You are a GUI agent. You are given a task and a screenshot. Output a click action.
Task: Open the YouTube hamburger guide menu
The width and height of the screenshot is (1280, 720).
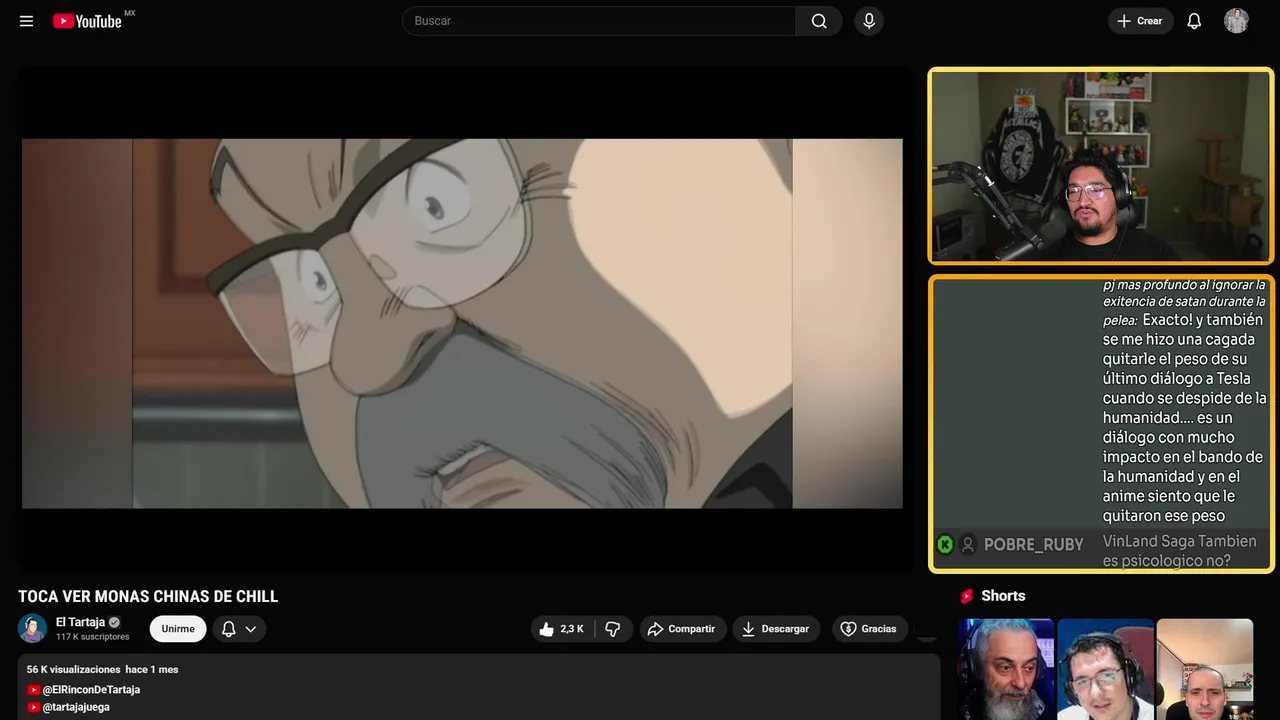[x=26, y=21]
